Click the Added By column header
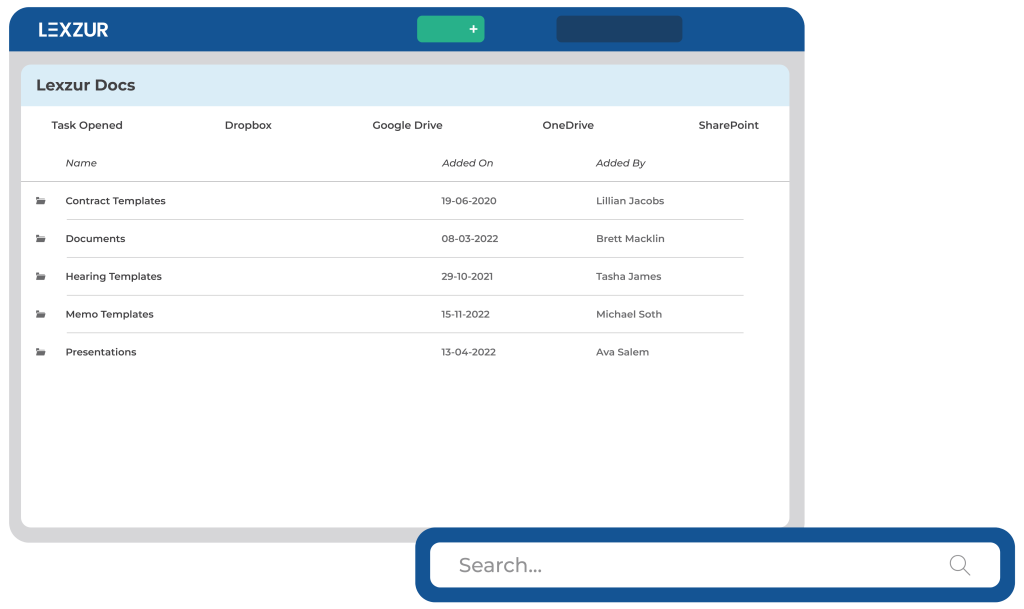Screen dimensions: 1024x609 [620, 163]
